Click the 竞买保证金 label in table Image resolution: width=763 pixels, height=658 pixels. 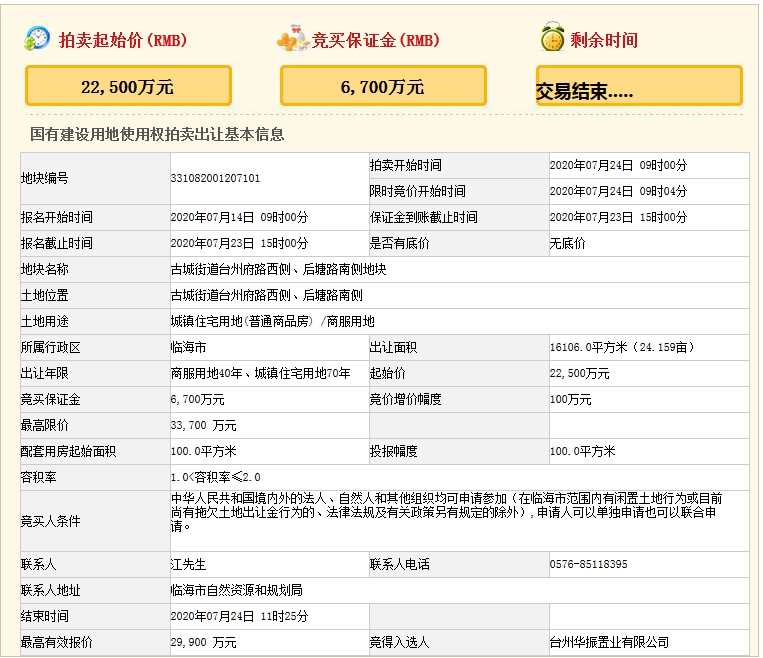[x=51, y=400]
